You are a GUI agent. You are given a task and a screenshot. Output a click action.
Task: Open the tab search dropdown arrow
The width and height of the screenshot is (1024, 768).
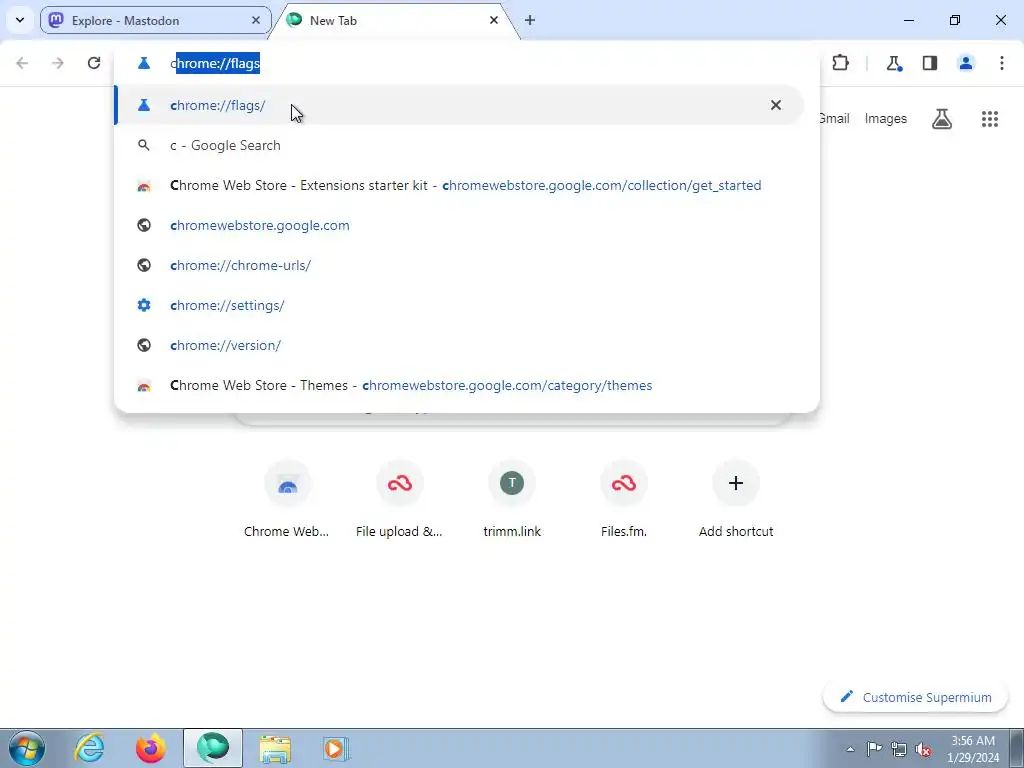coord(20,20)
